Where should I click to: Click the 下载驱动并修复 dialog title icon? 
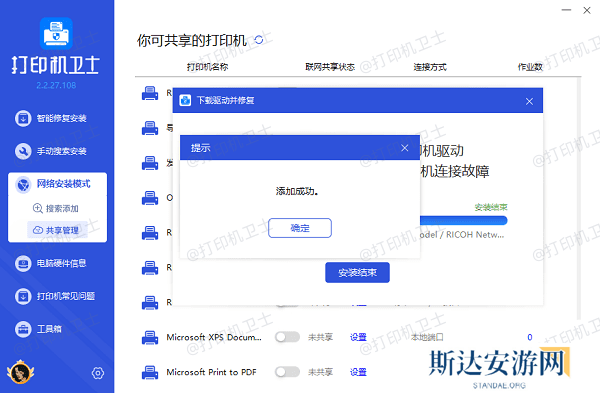coord(185,100)
